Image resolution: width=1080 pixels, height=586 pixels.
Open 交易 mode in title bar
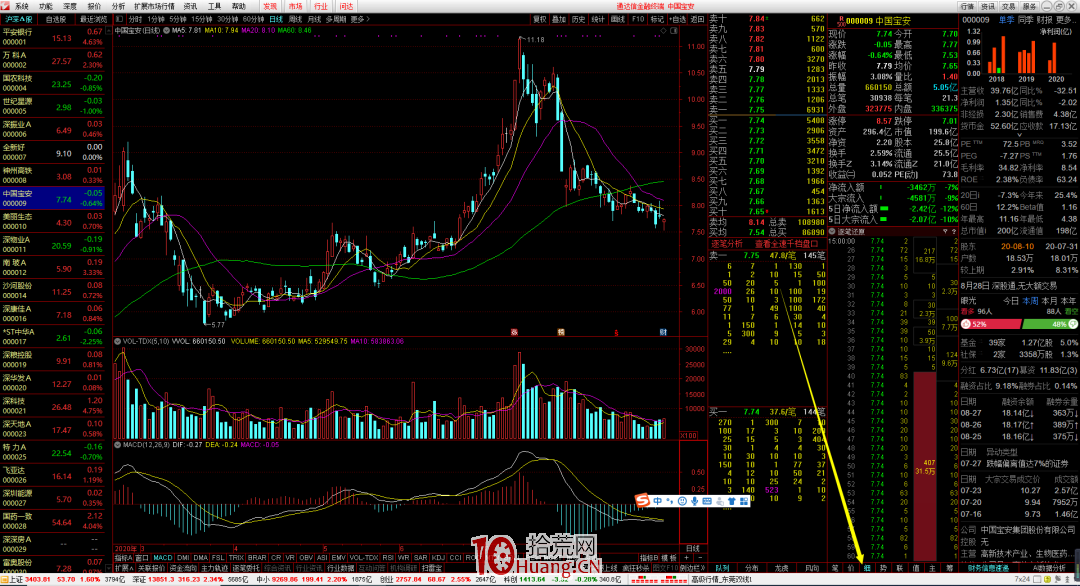(1008, 6)
